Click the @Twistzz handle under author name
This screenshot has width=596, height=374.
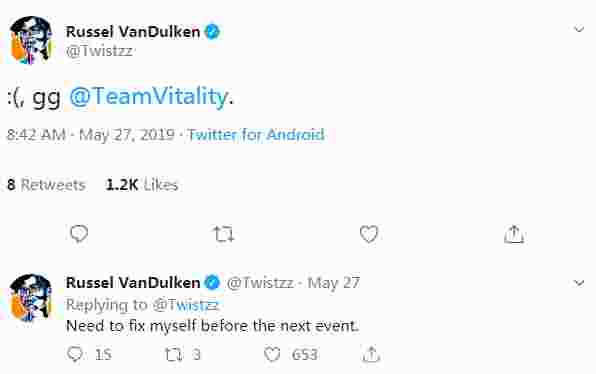tap(99, 51)
